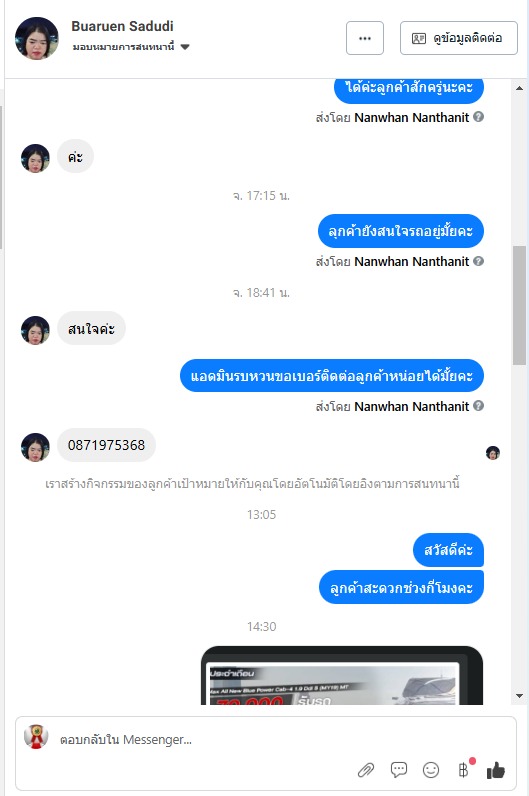Click the Baht payment request icon
The image size is (529, 796).
click(464, 770)
